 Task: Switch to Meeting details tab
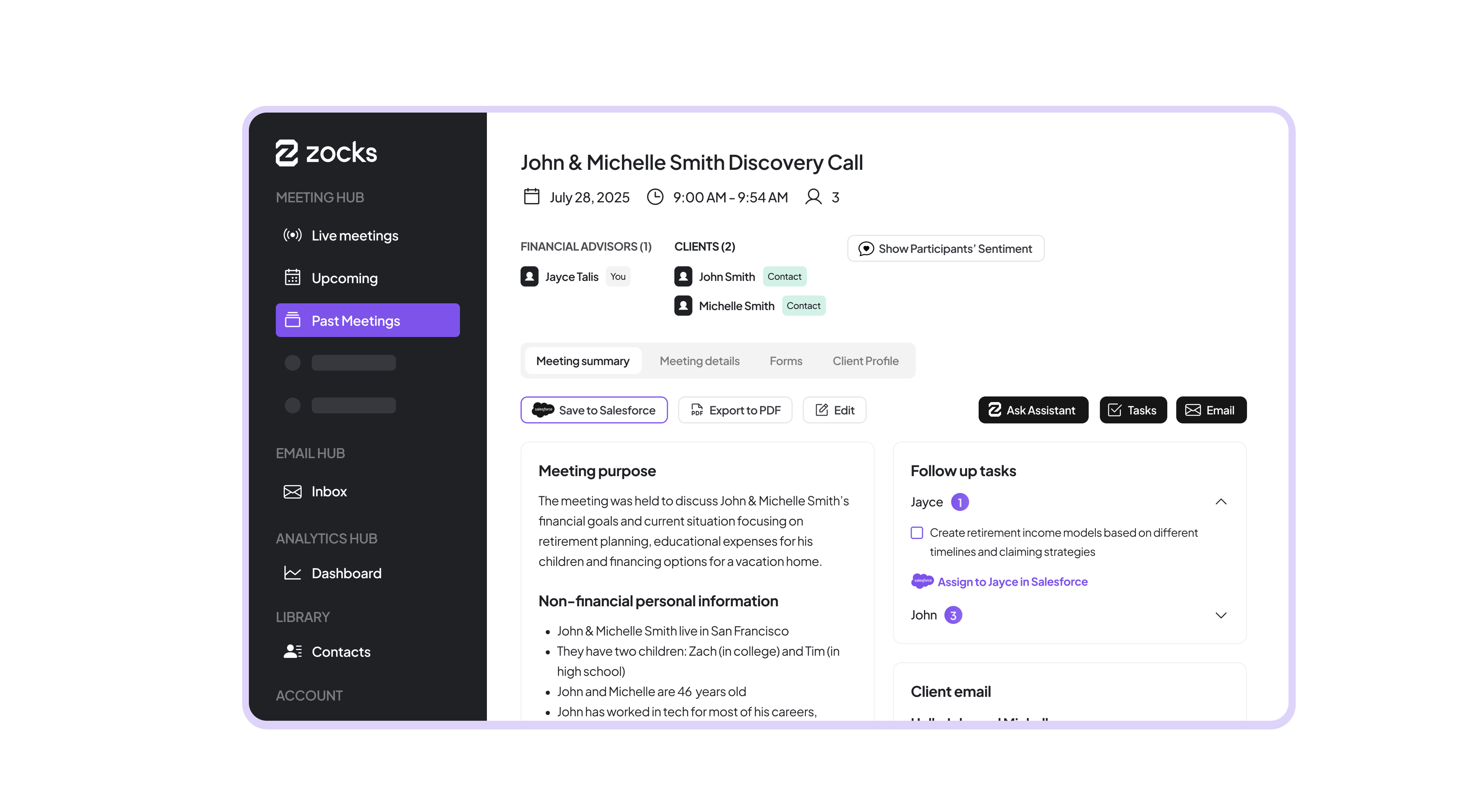[x=699, y=361]
